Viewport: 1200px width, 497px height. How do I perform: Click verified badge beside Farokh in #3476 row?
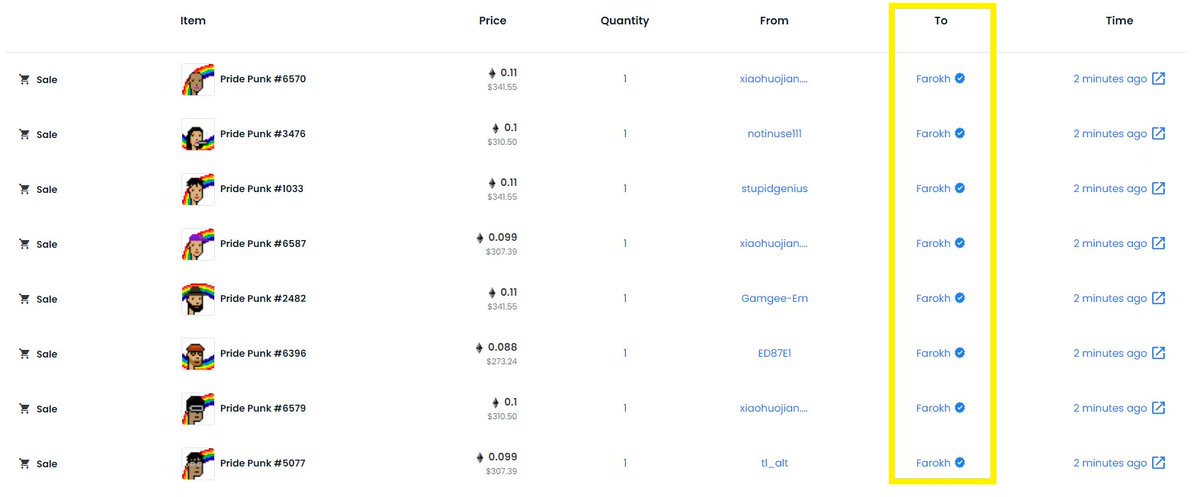[960, 133]
